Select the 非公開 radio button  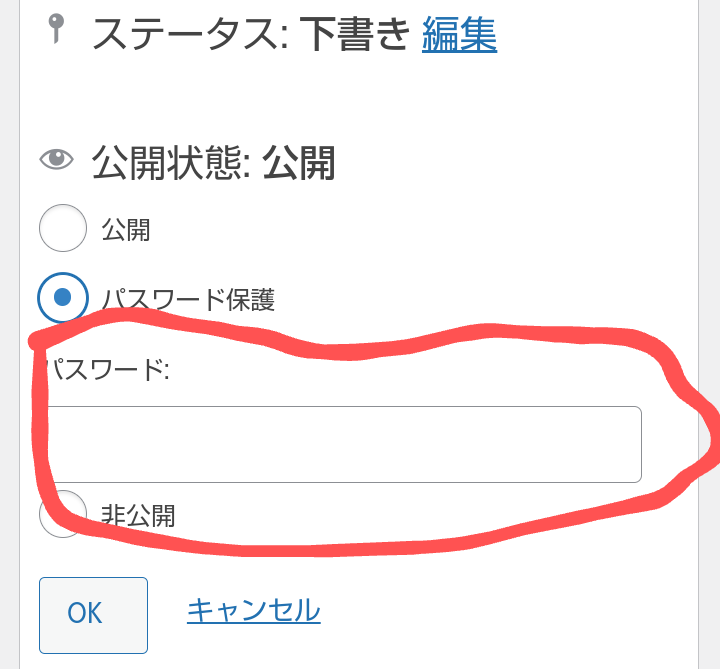tap(63, 514)
